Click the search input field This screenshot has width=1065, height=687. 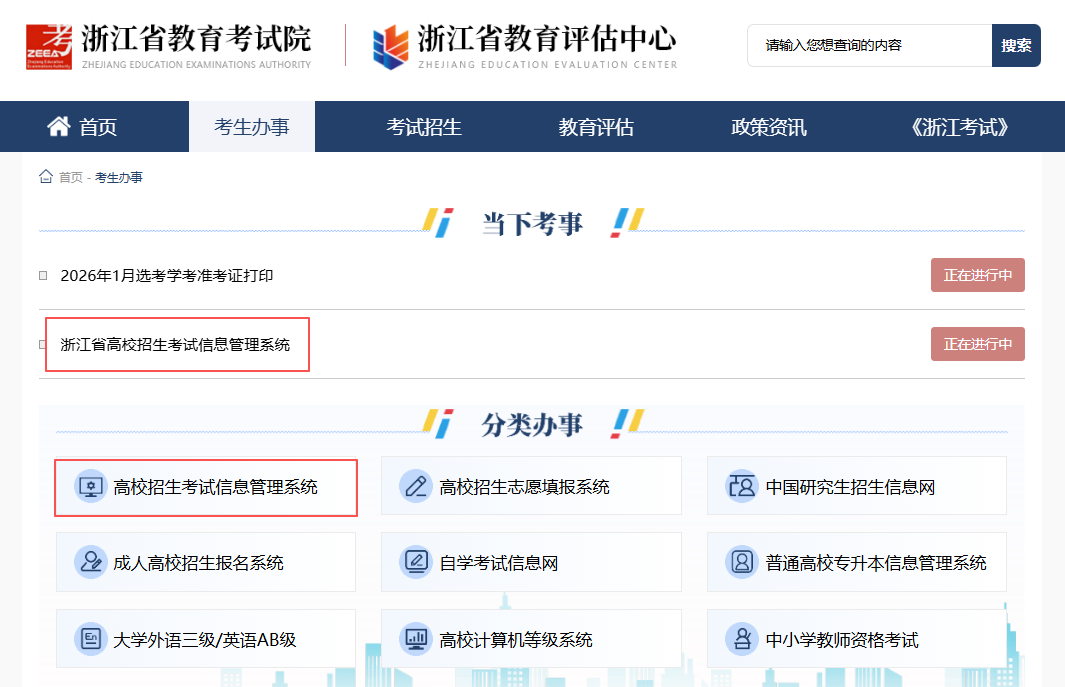coord(868,46)
